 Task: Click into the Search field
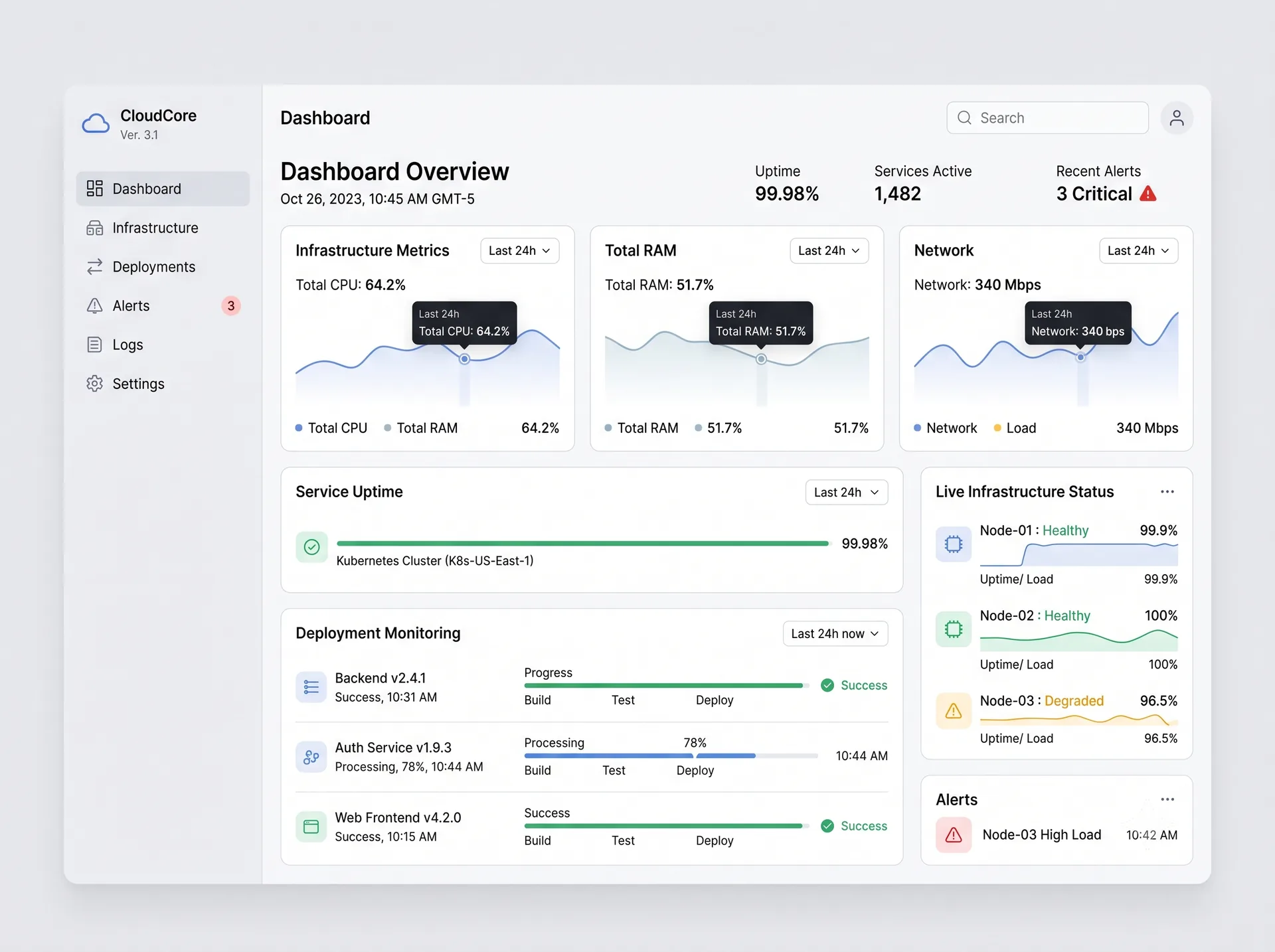[x=1047, y=118]
